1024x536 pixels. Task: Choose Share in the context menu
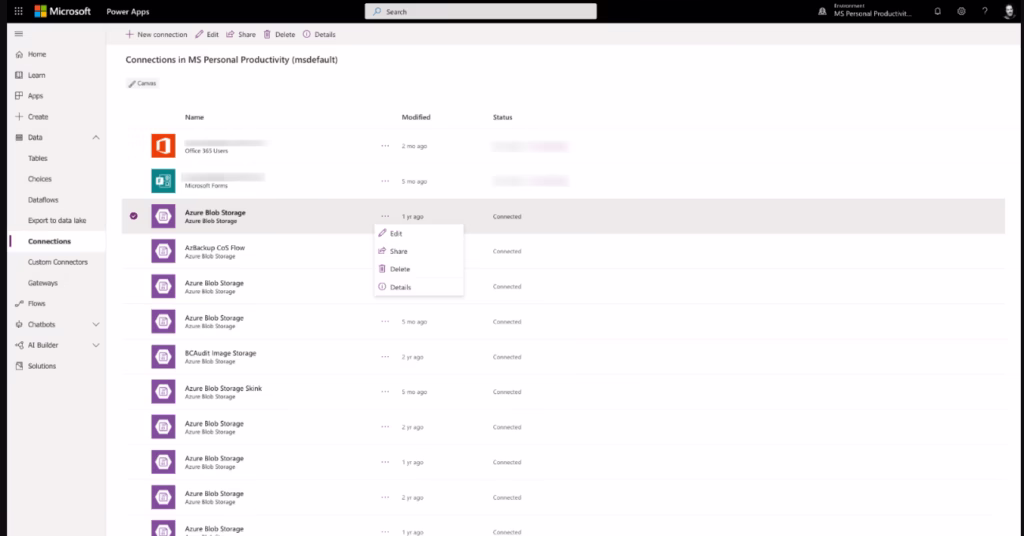[419, 251]
